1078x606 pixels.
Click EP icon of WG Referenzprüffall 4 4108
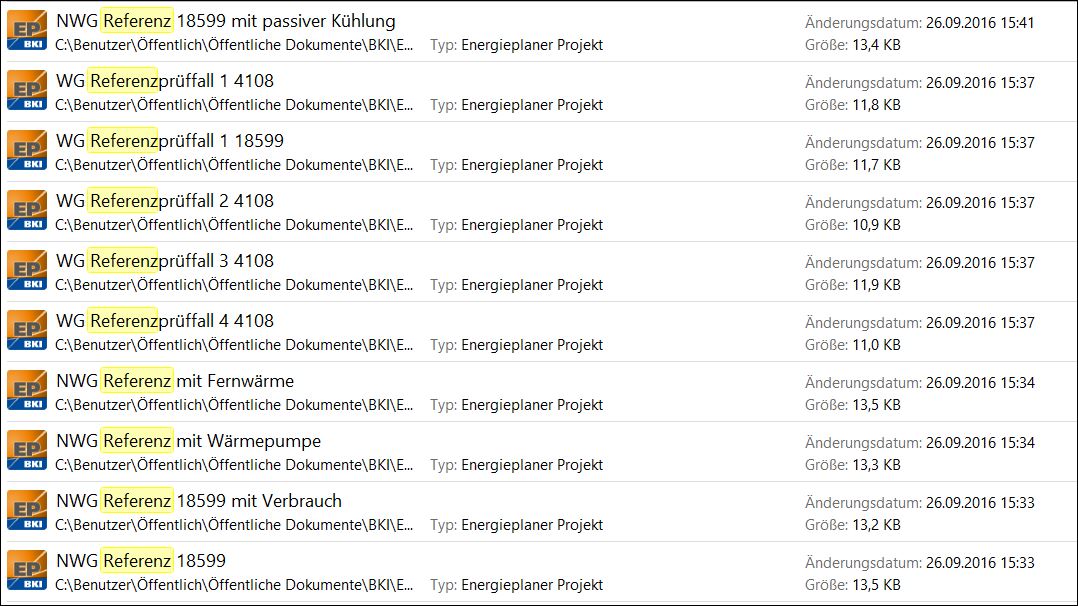27,330
